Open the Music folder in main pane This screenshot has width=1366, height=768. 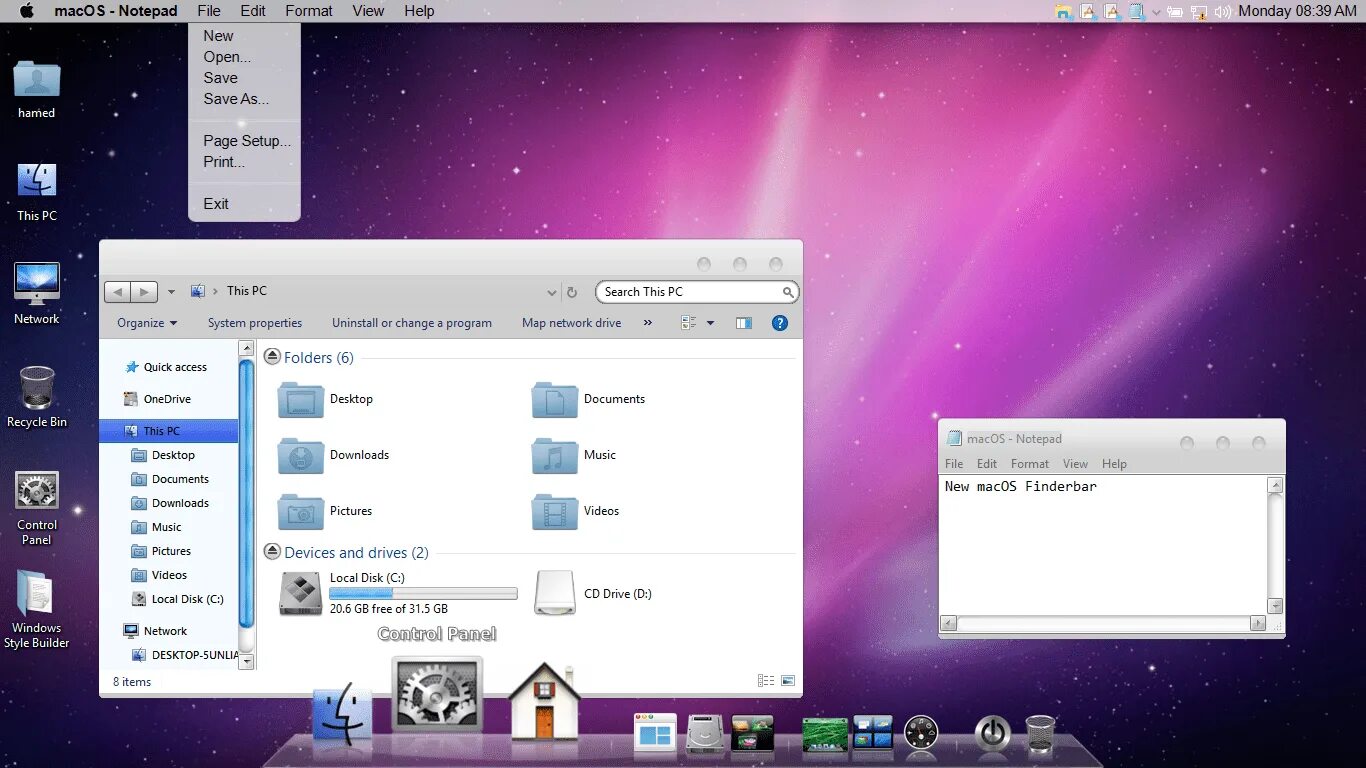click(575, 456)
